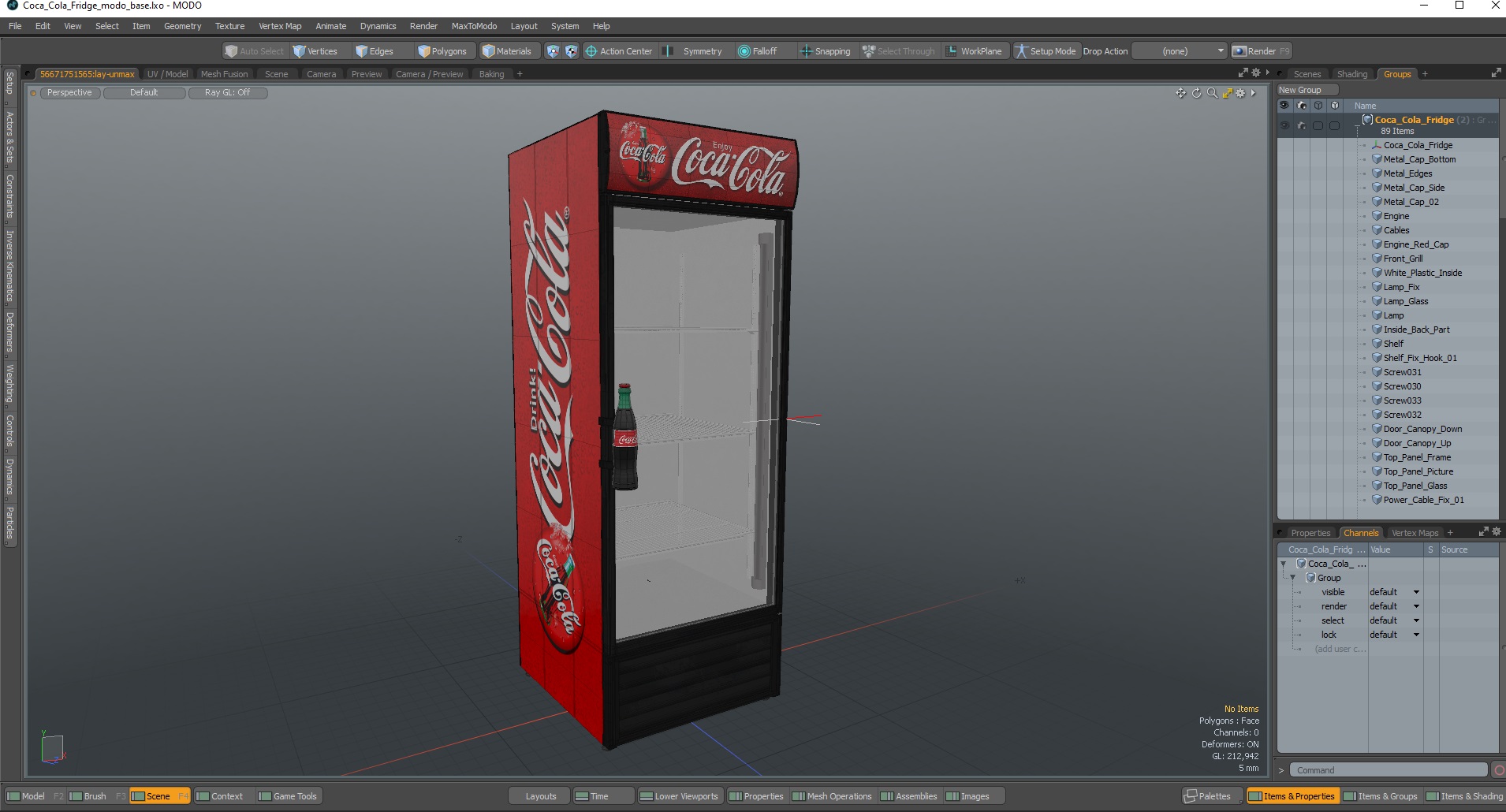Open the Action Center options
The image size is (1506, 812).
pyautogui.click(x=620, y=51)
